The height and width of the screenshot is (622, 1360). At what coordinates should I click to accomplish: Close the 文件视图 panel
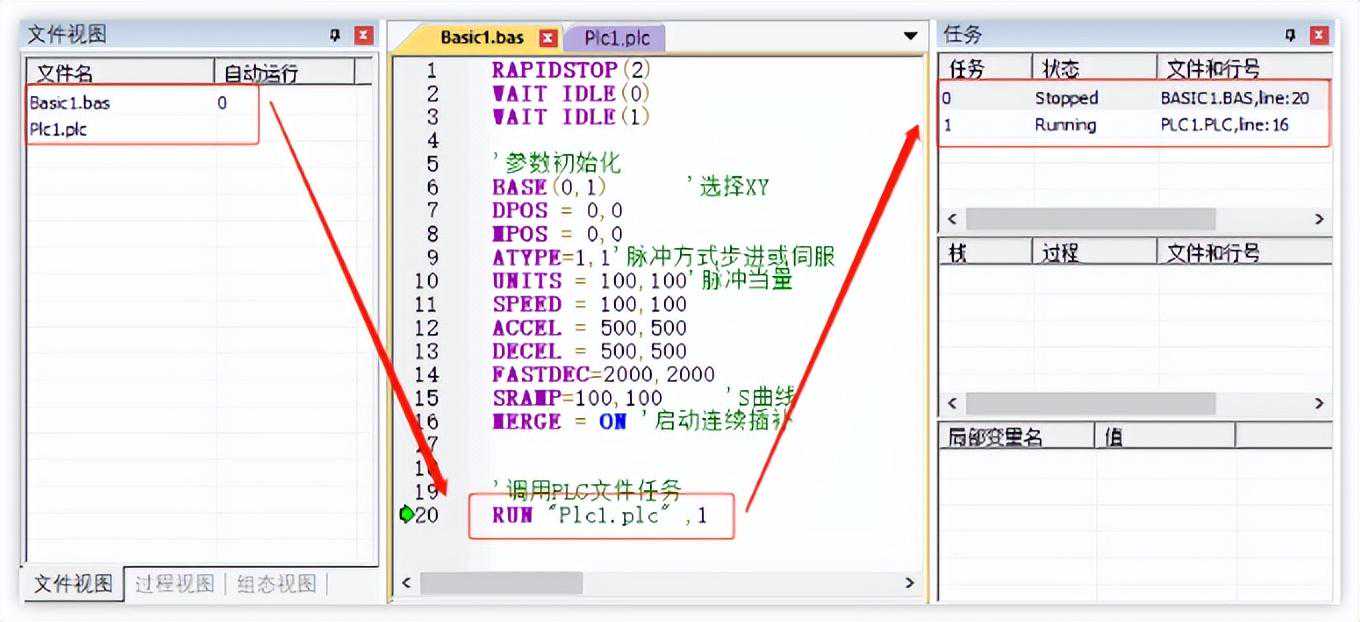coord(363,35)
